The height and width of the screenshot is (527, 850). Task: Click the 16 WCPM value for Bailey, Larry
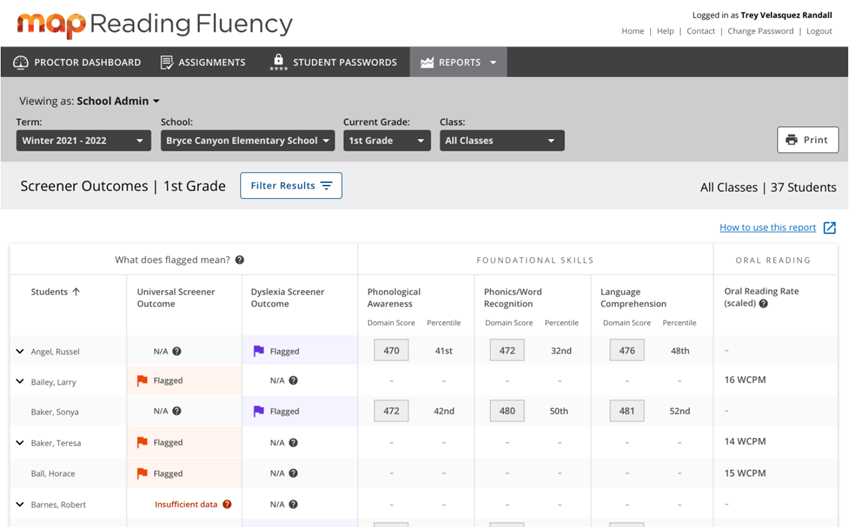pyautogui.click(x=745, y=380)
